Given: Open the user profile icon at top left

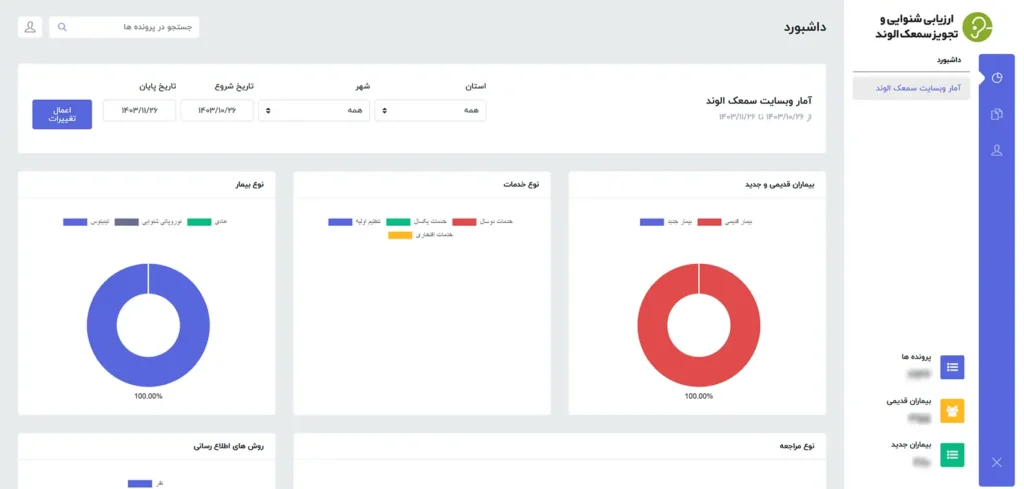Looking at the screenshot, I should [x=30, y=27].
